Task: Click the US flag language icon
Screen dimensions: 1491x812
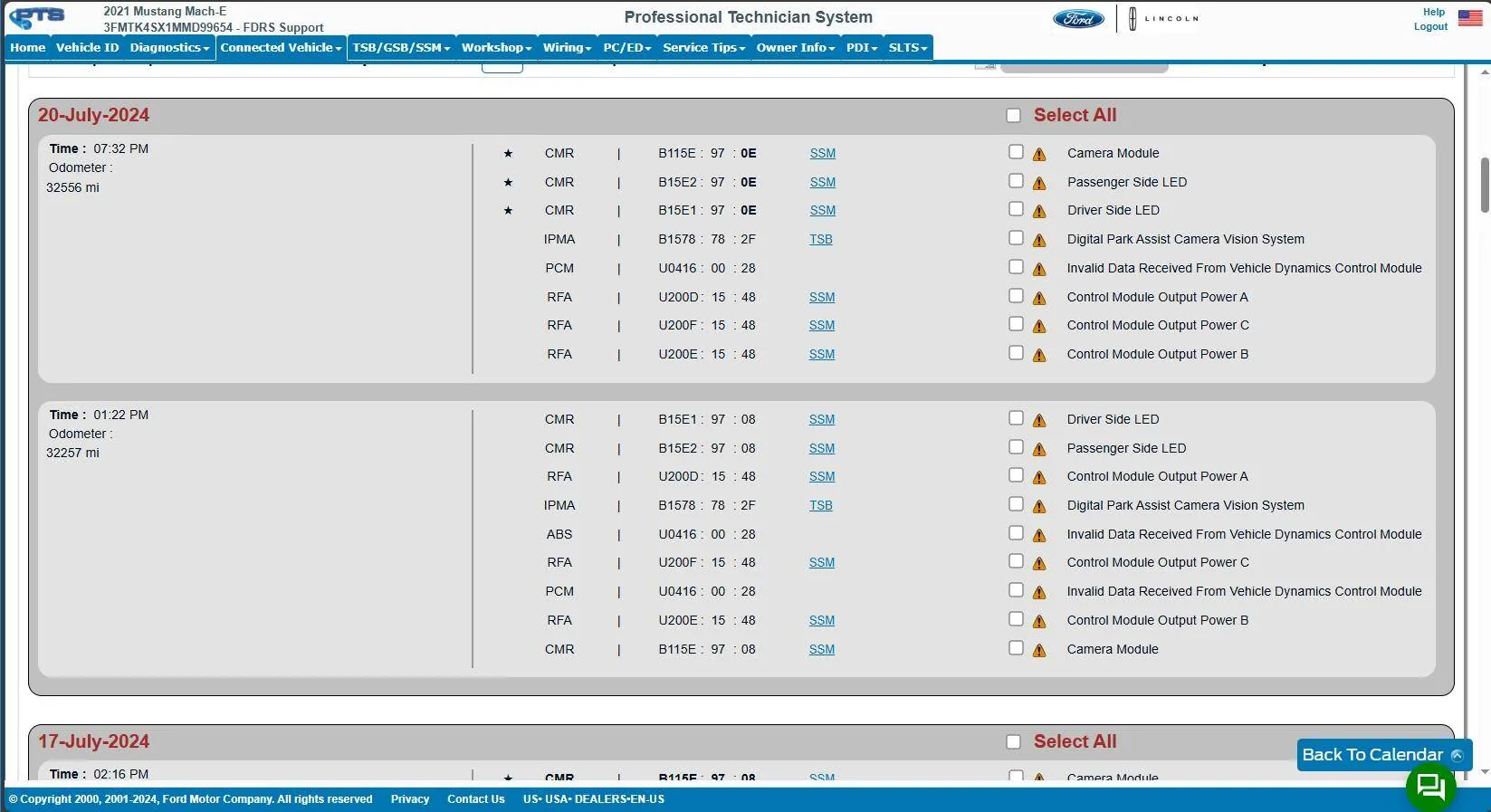Action: [1470, 18]
